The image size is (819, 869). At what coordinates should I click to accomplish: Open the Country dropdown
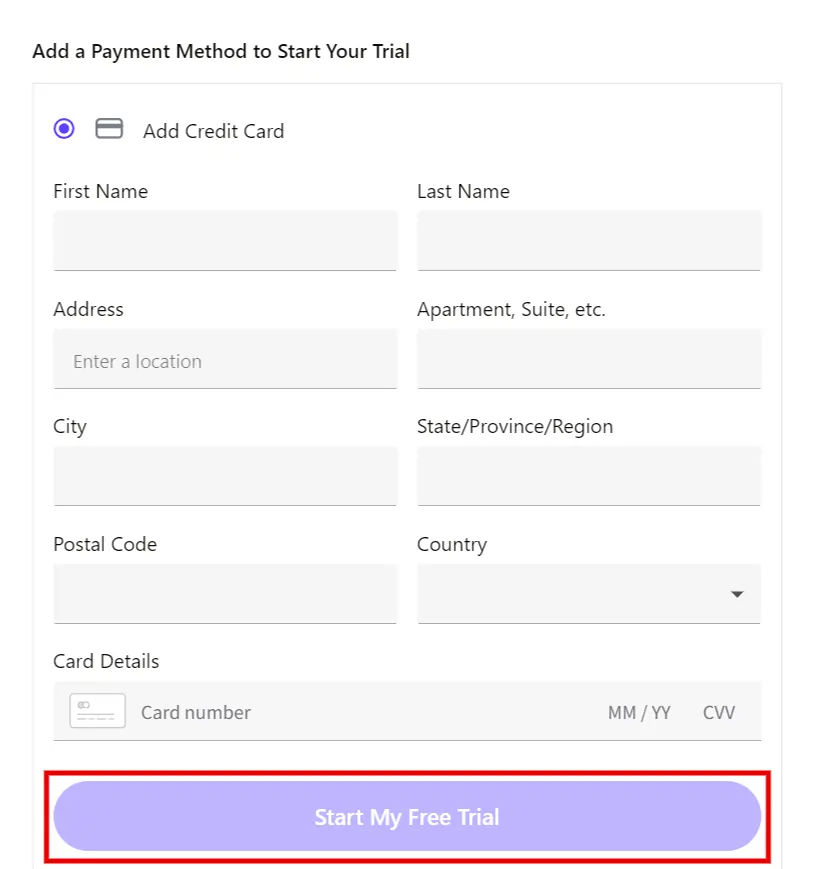click(x=588, y=593)
